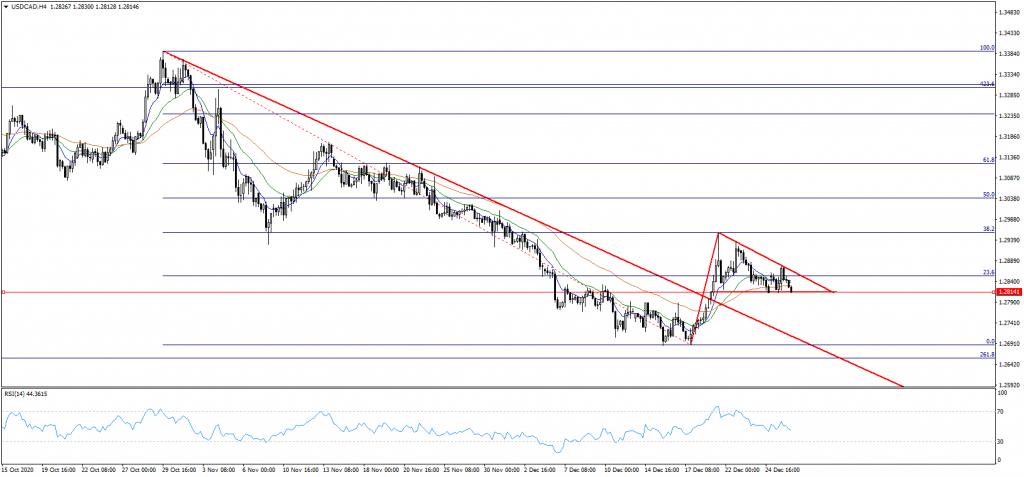Click the USDCAD,H4 chart title

click(x=30, y=5)
